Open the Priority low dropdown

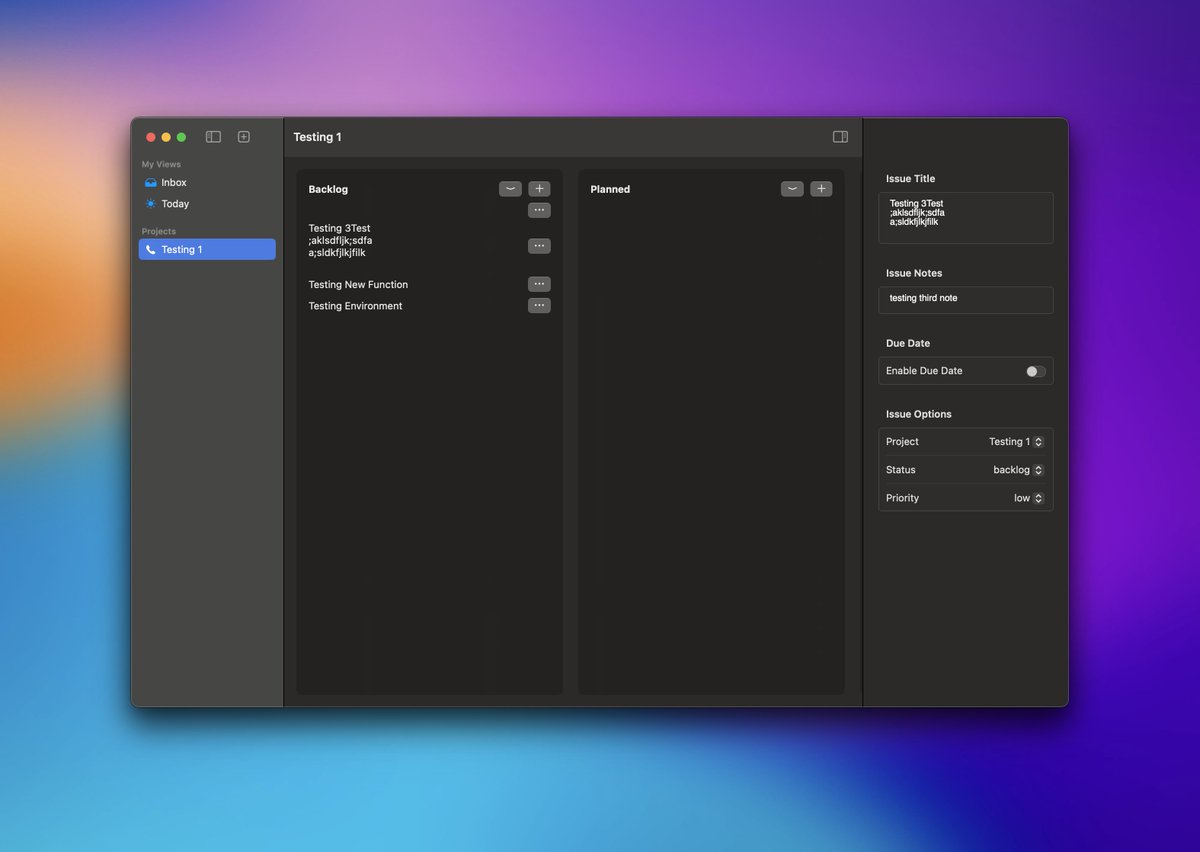point(1028,498)
